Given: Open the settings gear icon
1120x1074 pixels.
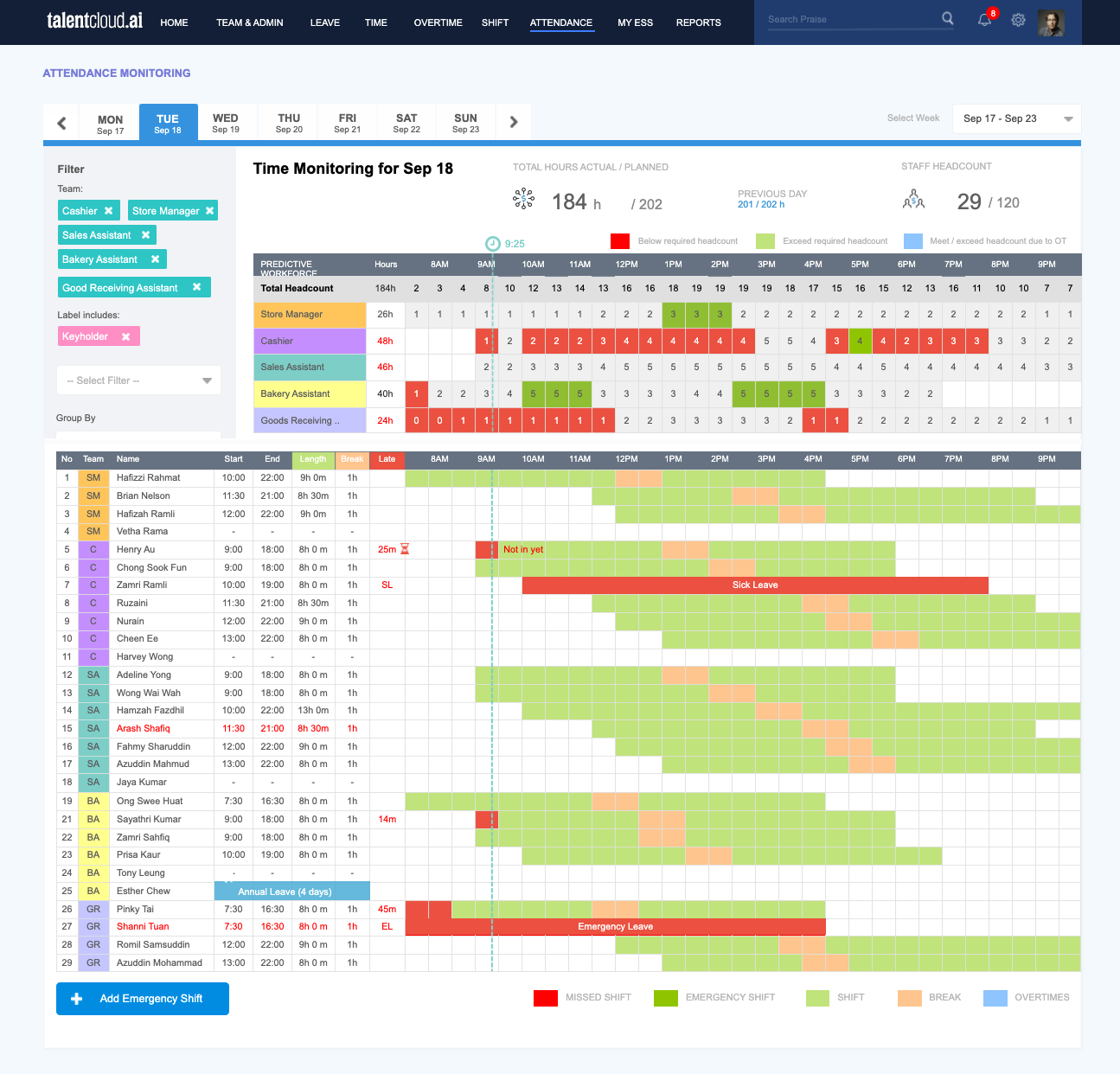Looking at the screenshot, I should coord(1019,20).
